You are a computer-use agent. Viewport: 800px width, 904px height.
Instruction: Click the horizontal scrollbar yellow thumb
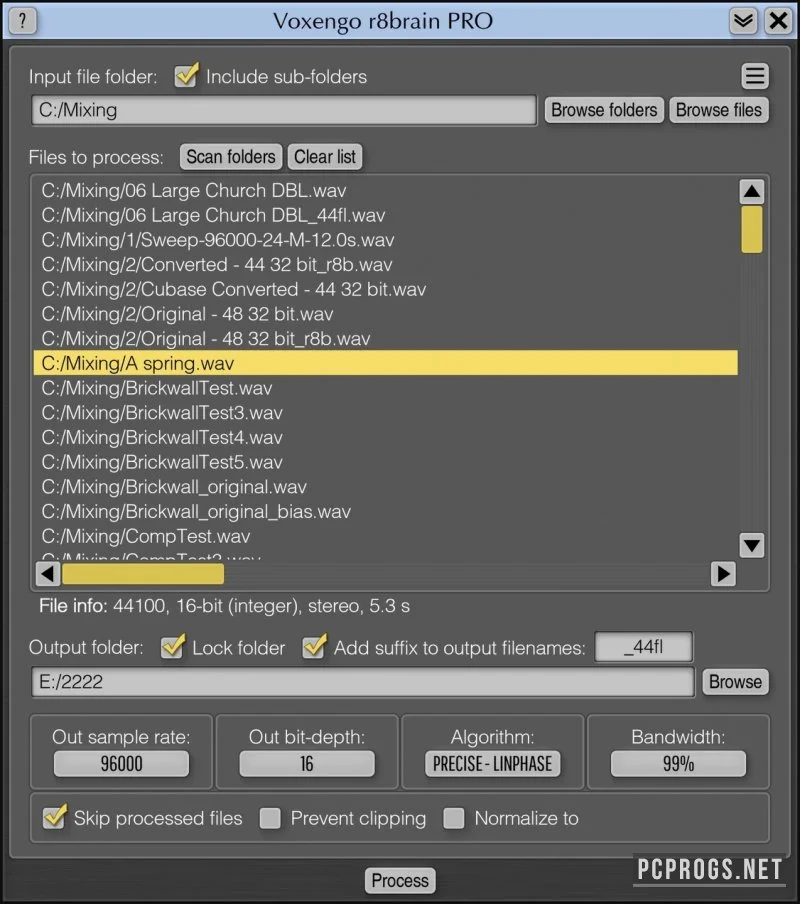tap(143, 574)
